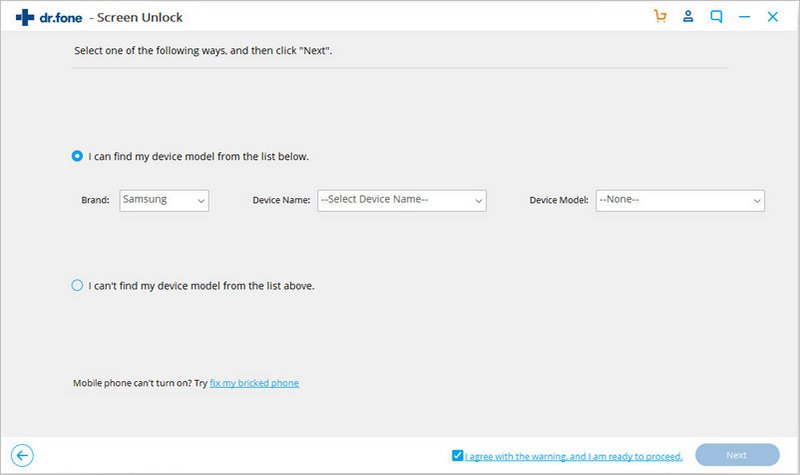Screen dimensions: 800x475
Task: Click the user account icon
Action: click(688, 17)
